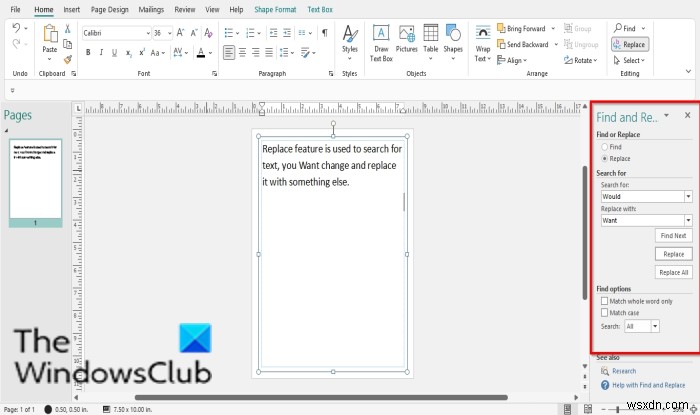Show paragraph marks with the pilcrow icon

325,33
